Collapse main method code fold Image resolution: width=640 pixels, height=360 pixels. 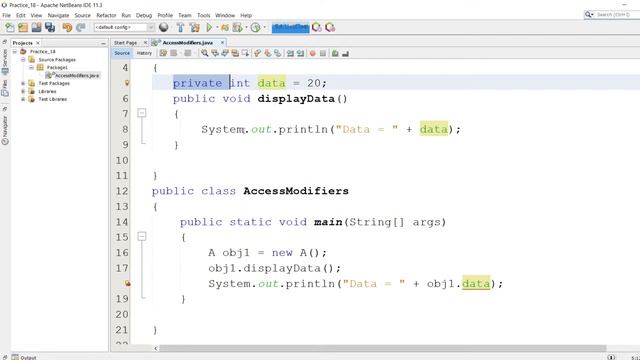(142, 236)
